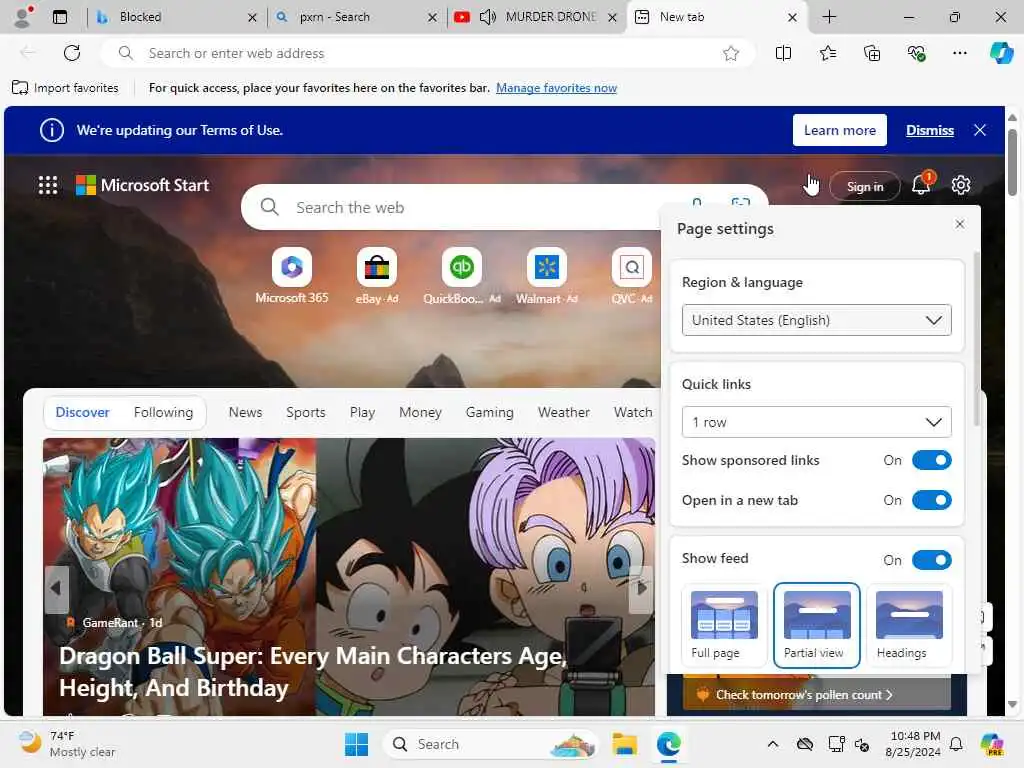Select Full page feed layout
Viewport: 1024px width, 768px height.
click(724, 625)
